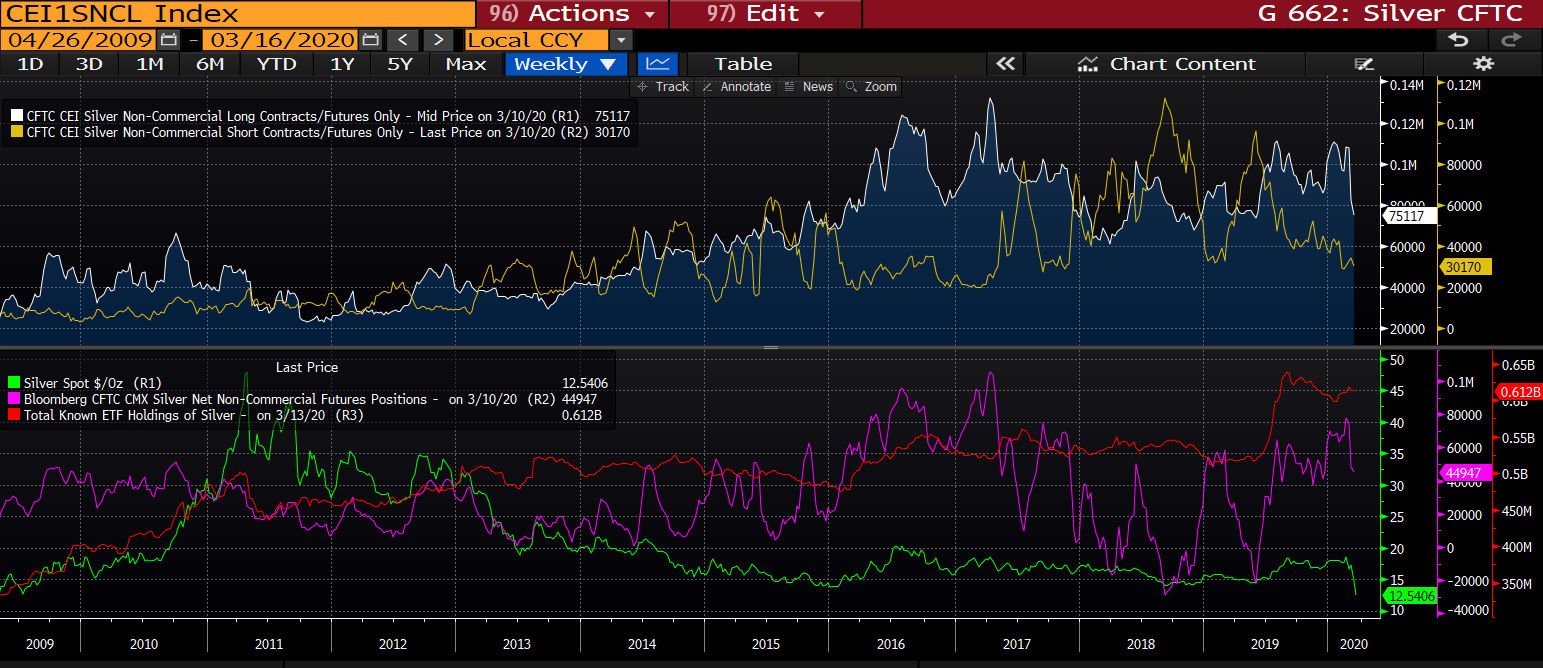Open the end date calendar picker
The image size is (1543, 668).
pyautogui.click(x=370, y=40)
